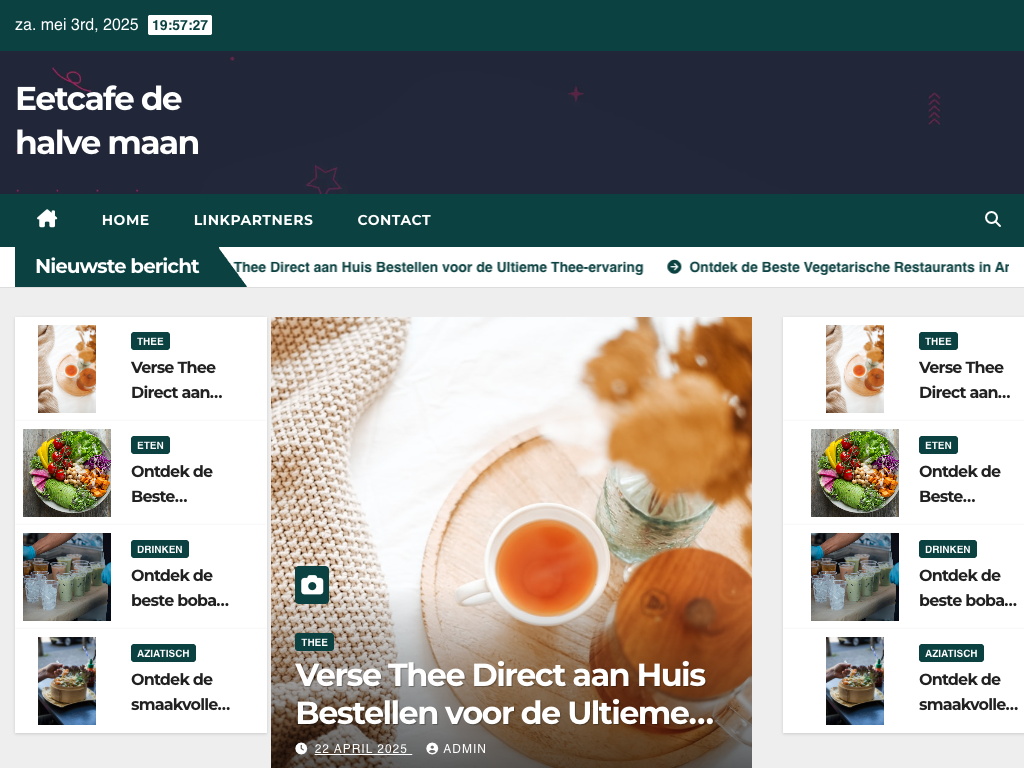Viewport: 1024px width, 768px height.
Task: Open 'Ontdek de smaakvolle...' post in left list
Action: click(180, 692)
